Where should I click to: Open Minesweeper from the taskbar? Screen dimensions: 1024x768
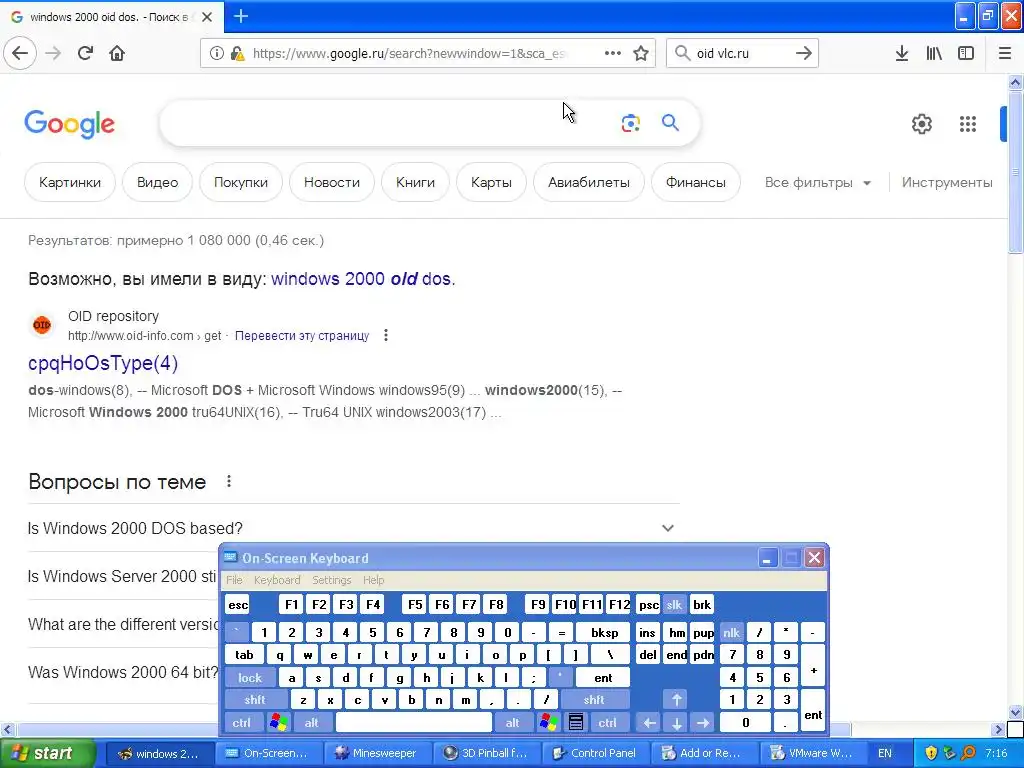[x=377, y=753]
